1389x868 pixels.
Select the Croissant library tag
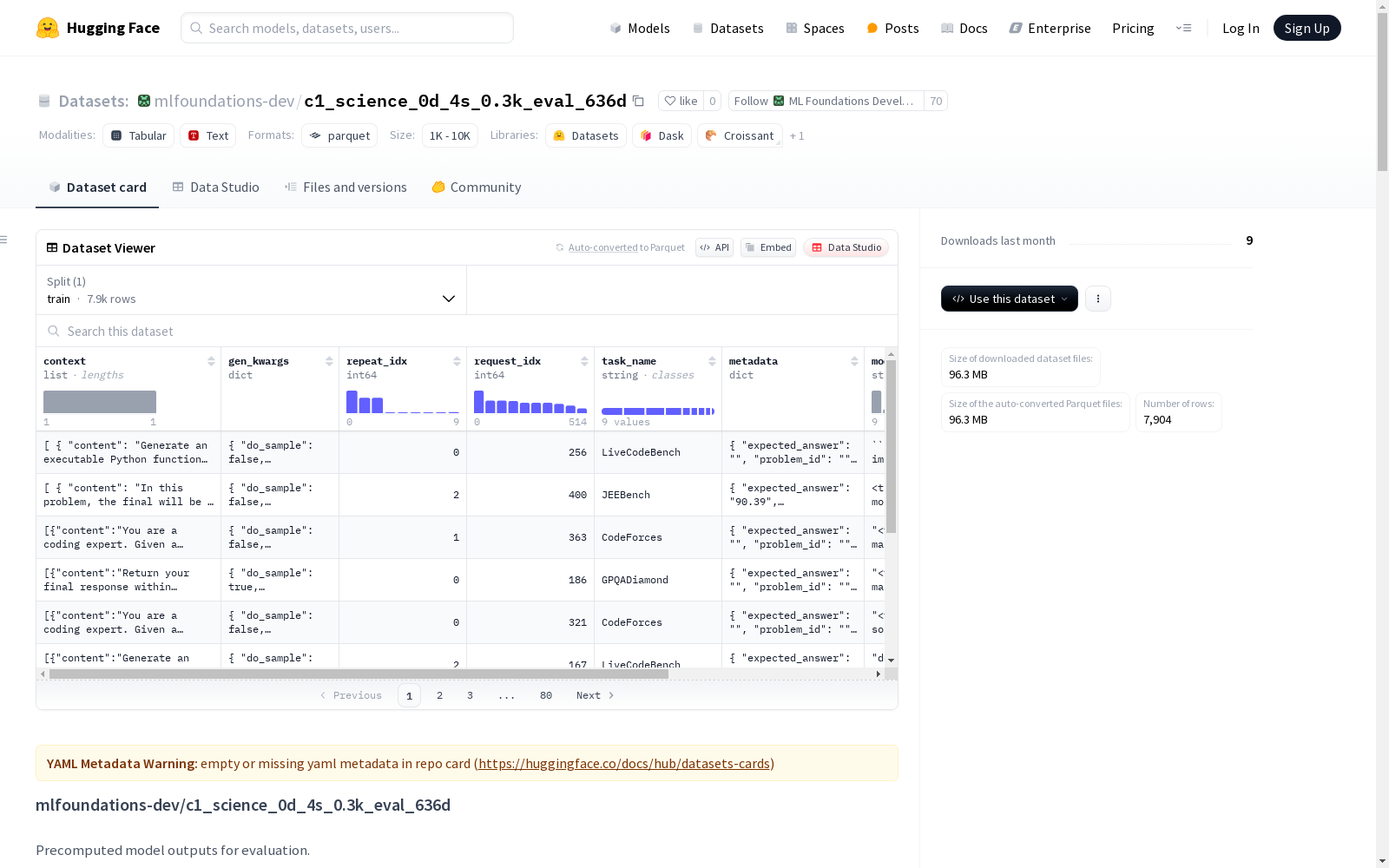coord(740,135)
